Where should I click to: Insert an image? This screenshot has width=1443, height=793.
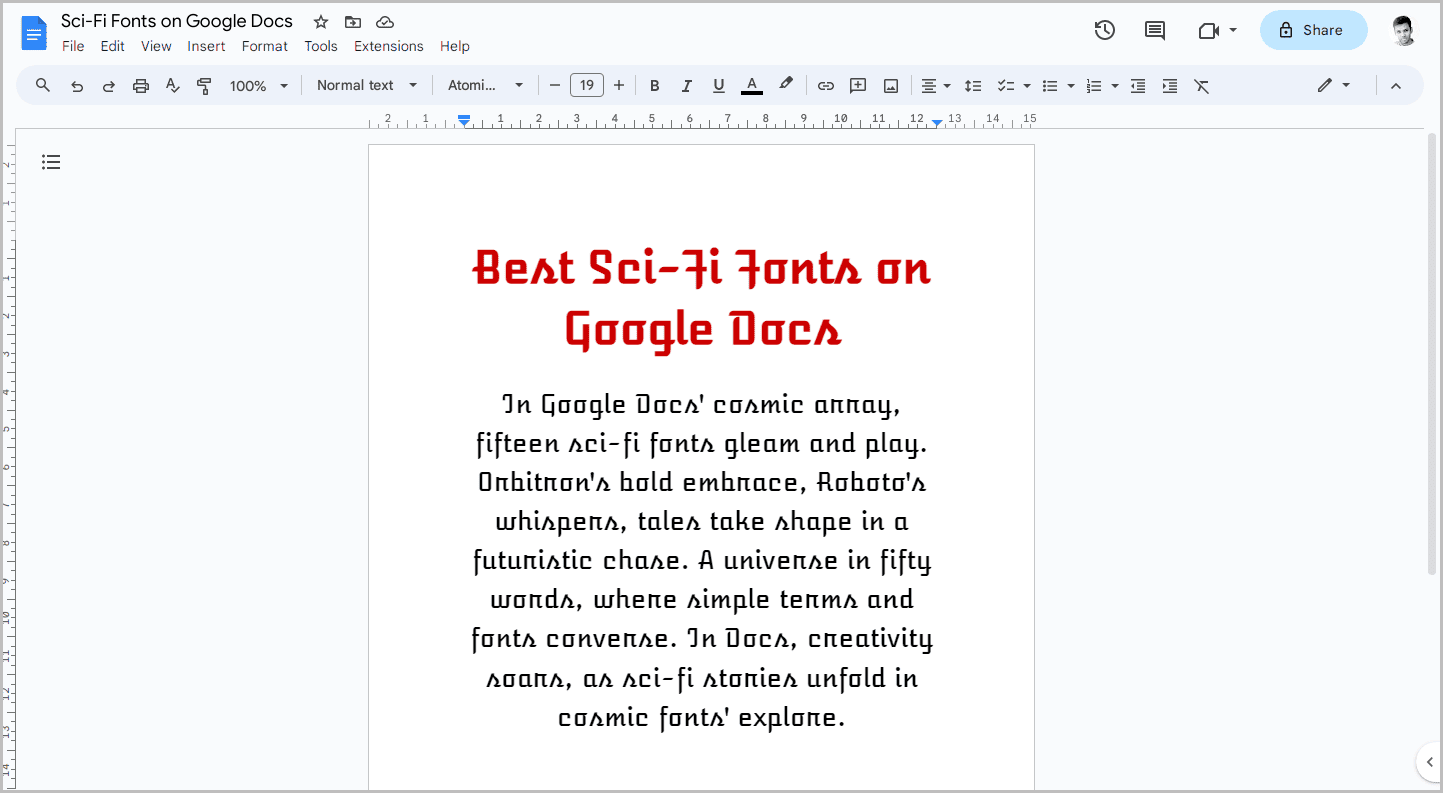coord(890,85)
